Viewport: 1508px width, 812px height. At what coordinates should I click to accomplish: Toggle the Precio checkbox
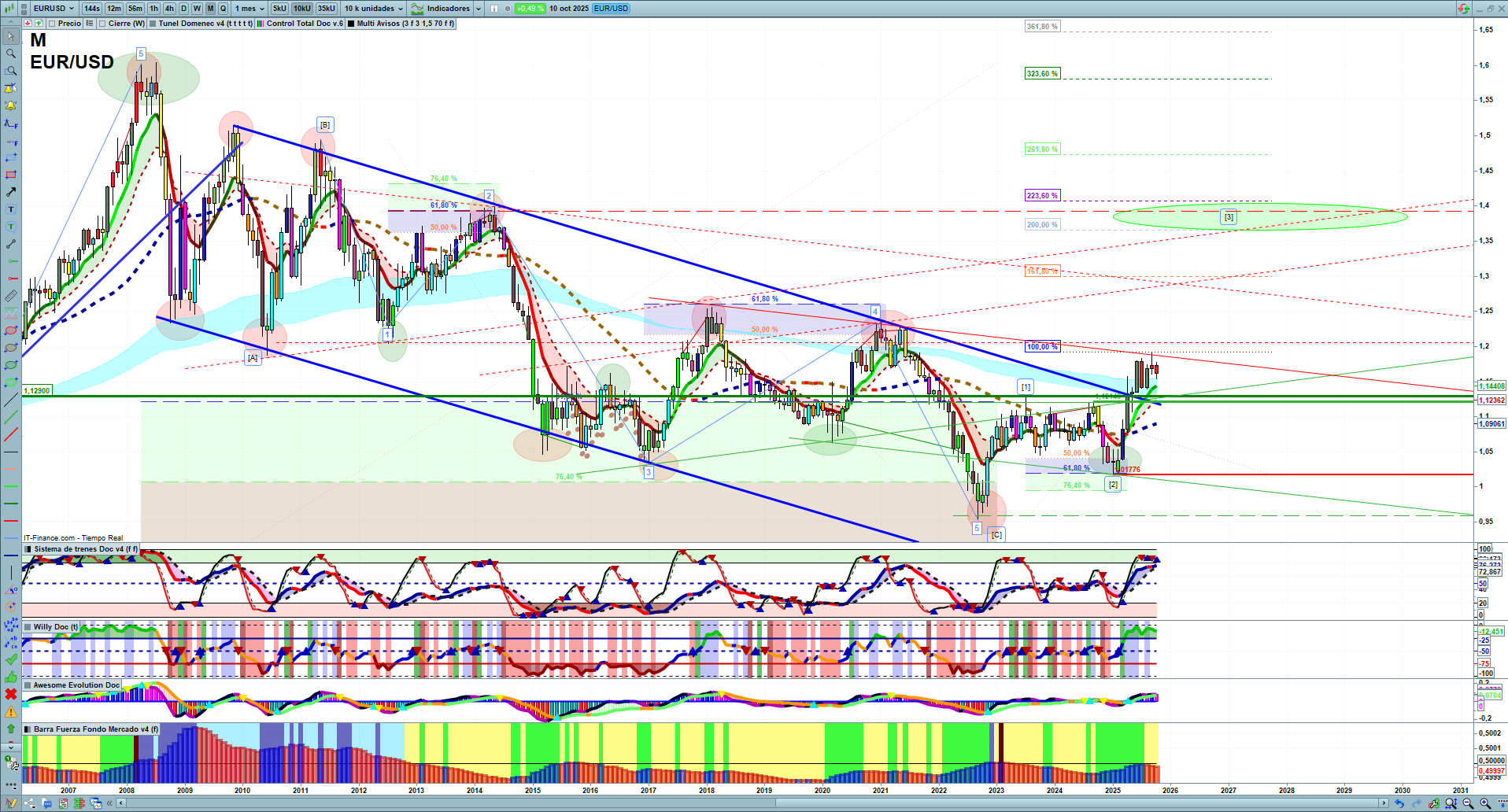[x=52, y=24]
